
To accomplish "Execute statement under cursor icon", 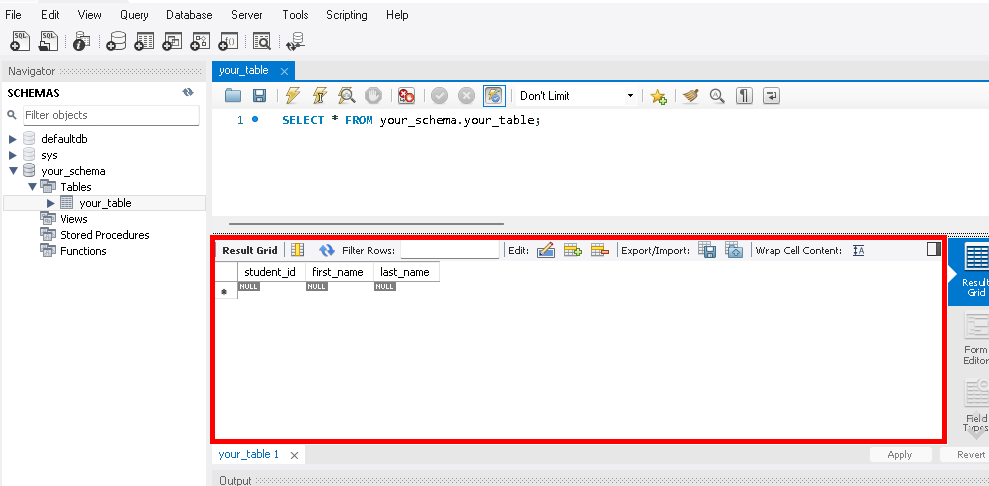I will pyautogui.click(x=320, y=96).
